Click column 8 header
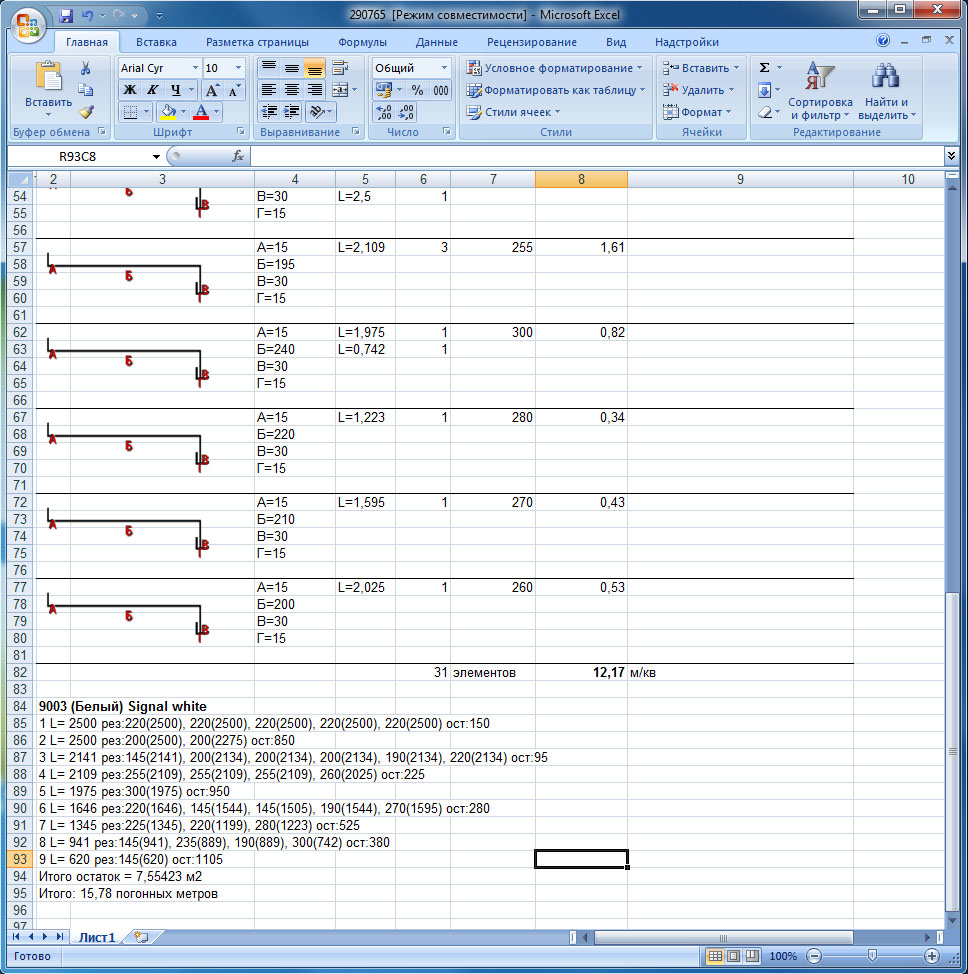The width and height of the screenshot is (968, 974). [581, 179]
